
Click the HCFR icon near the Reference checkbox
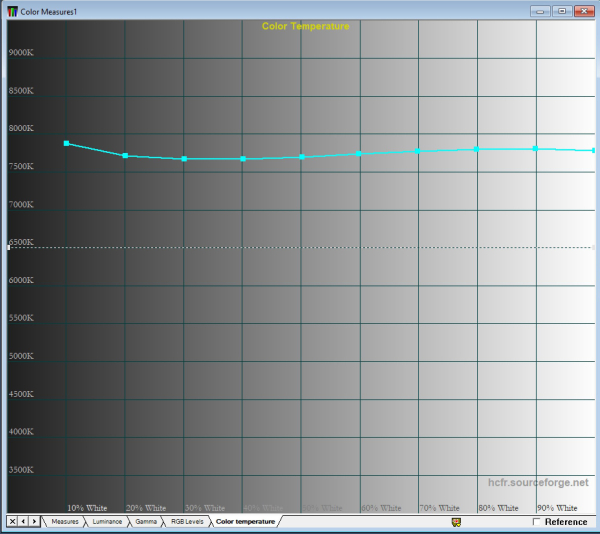pyautogui.click(x=456, y=522)
